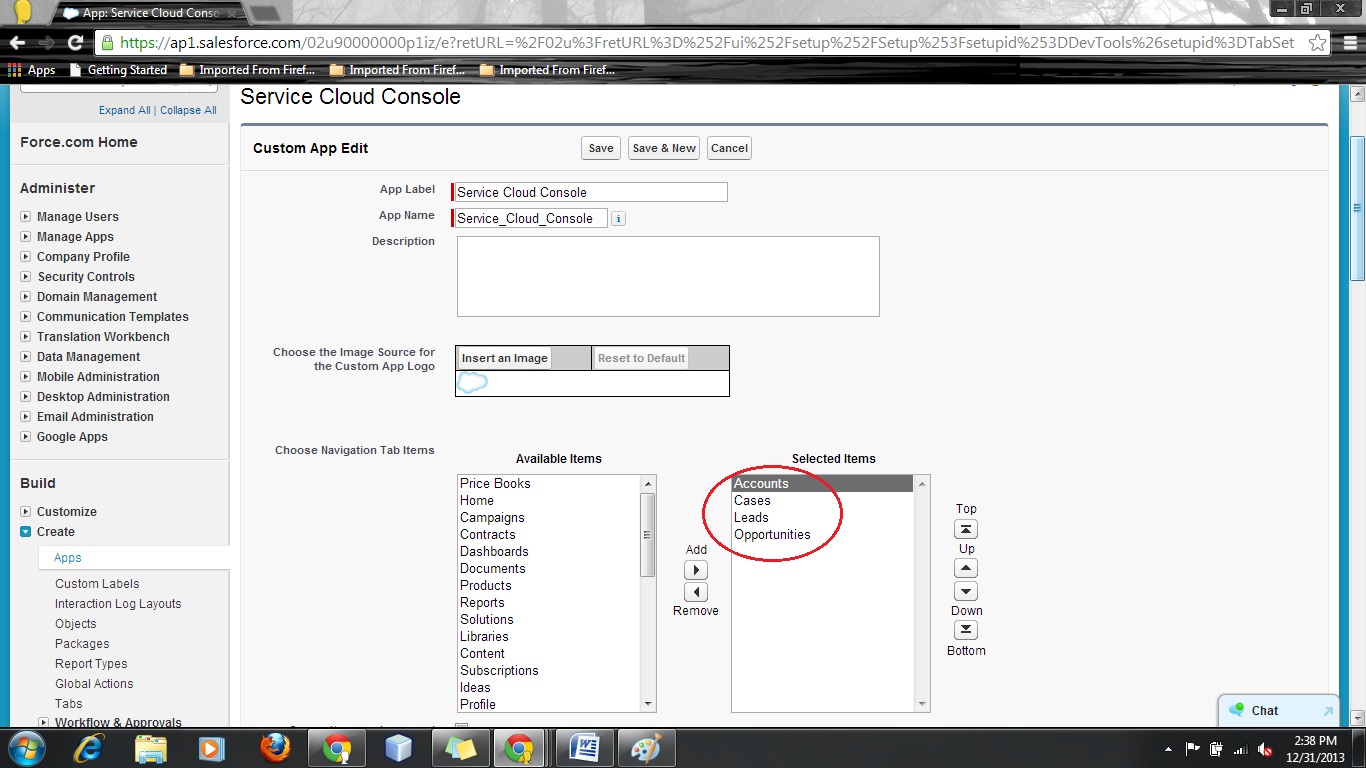Open Objects in the sidebar
This screenshot has width=1366, height=768.
click(76, 624)
